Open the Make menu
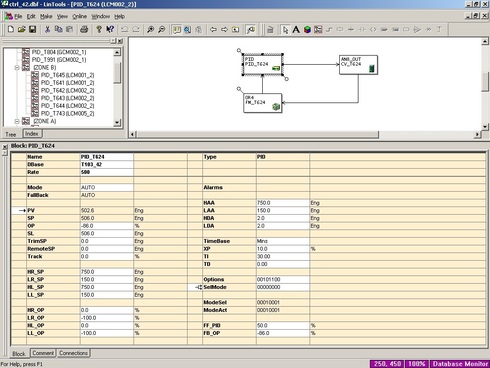The height and width of the screenshot is (368, 490). (x=46, y=16)
